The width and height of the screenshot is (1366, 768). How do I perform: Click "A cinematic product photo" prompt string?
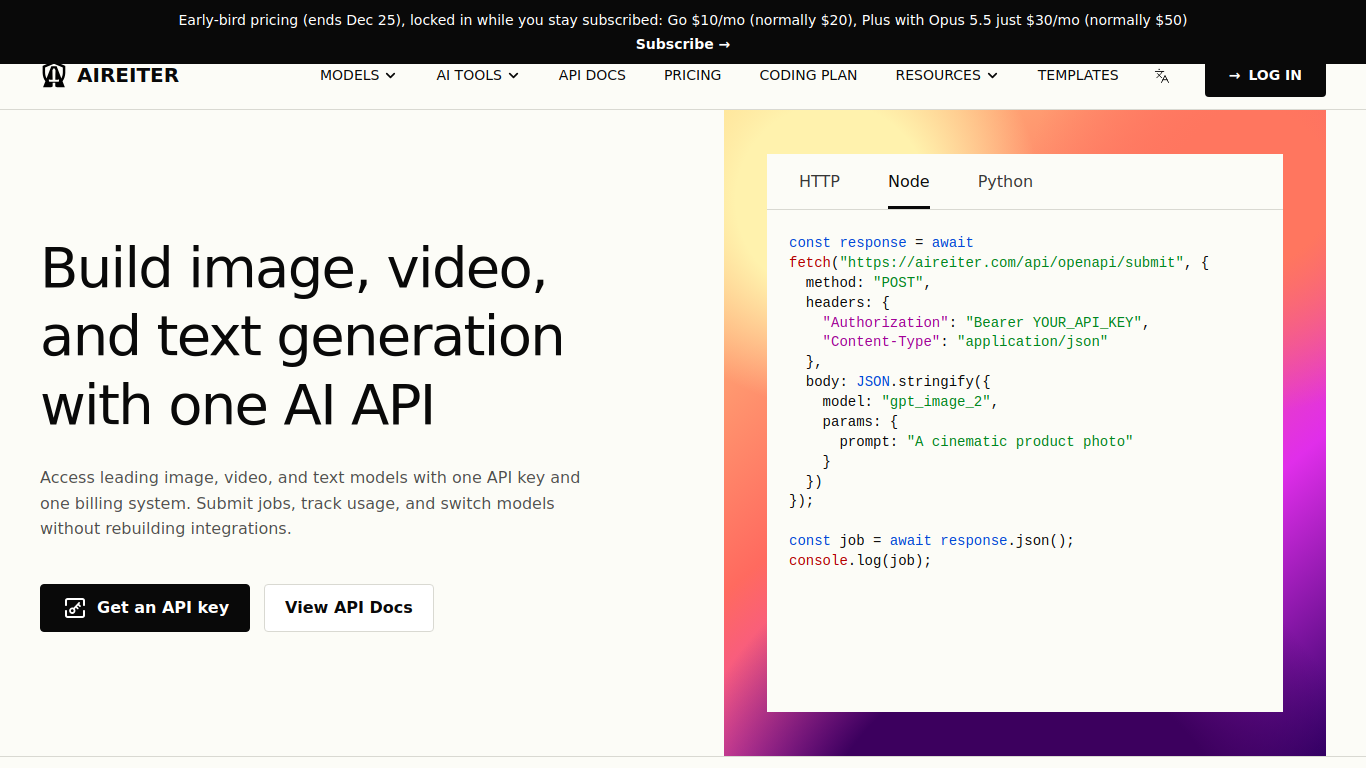coord(1020,441)
